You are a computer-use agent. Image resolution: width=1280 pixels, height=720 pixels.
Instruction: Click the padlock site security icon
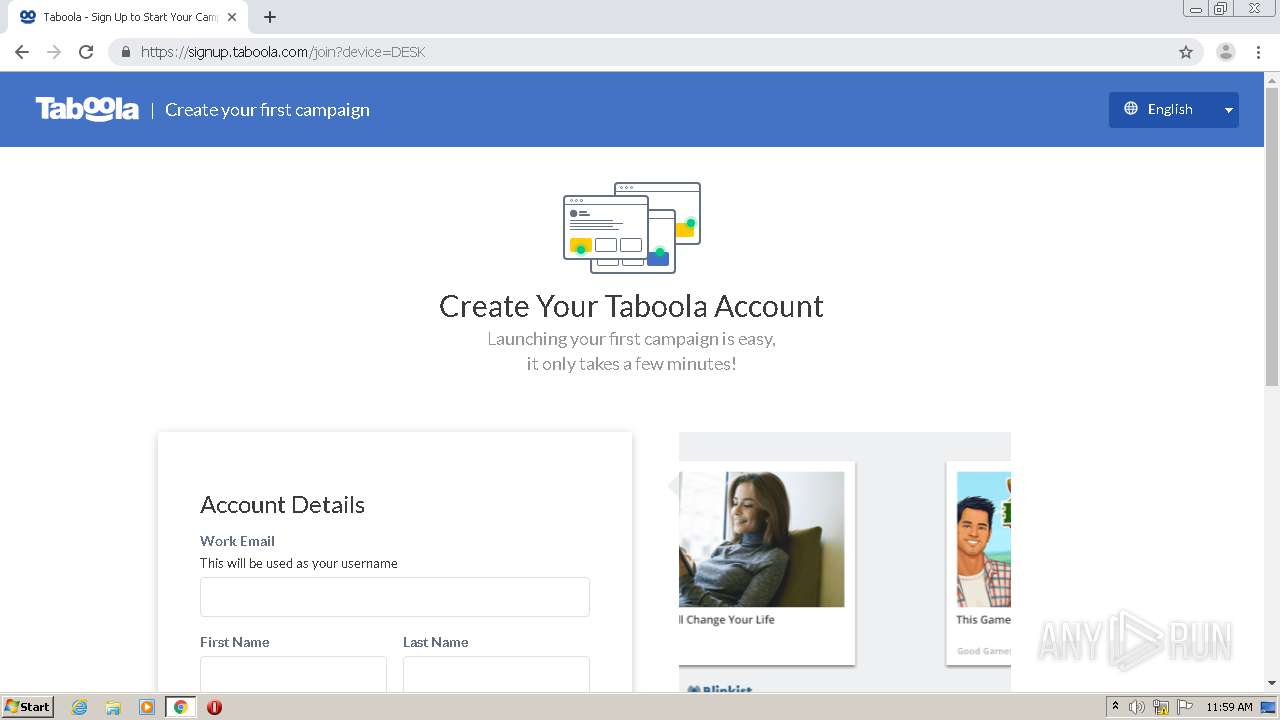126,52
